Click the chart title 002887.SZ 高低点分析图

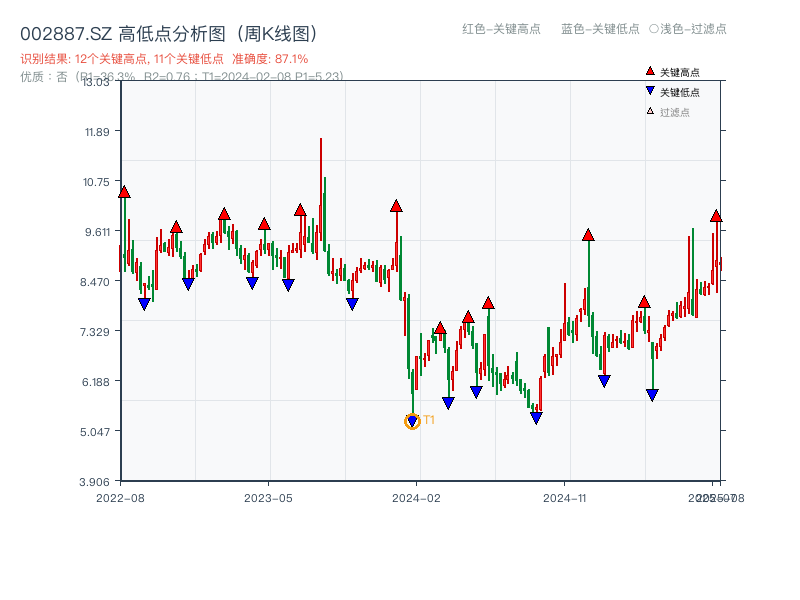pyautogui.click(x=169, y=34)
